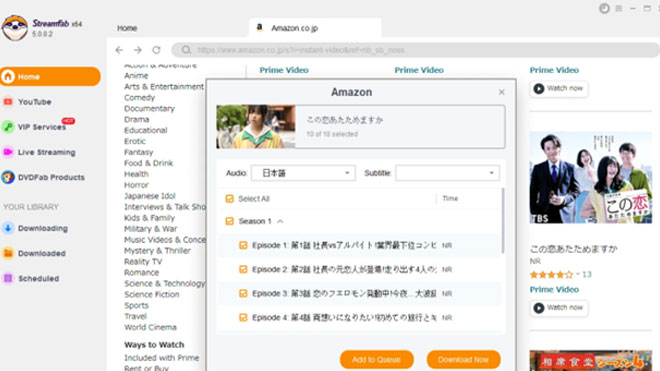
Task: Open the Included with Prime filter
Action: (162, 358)
